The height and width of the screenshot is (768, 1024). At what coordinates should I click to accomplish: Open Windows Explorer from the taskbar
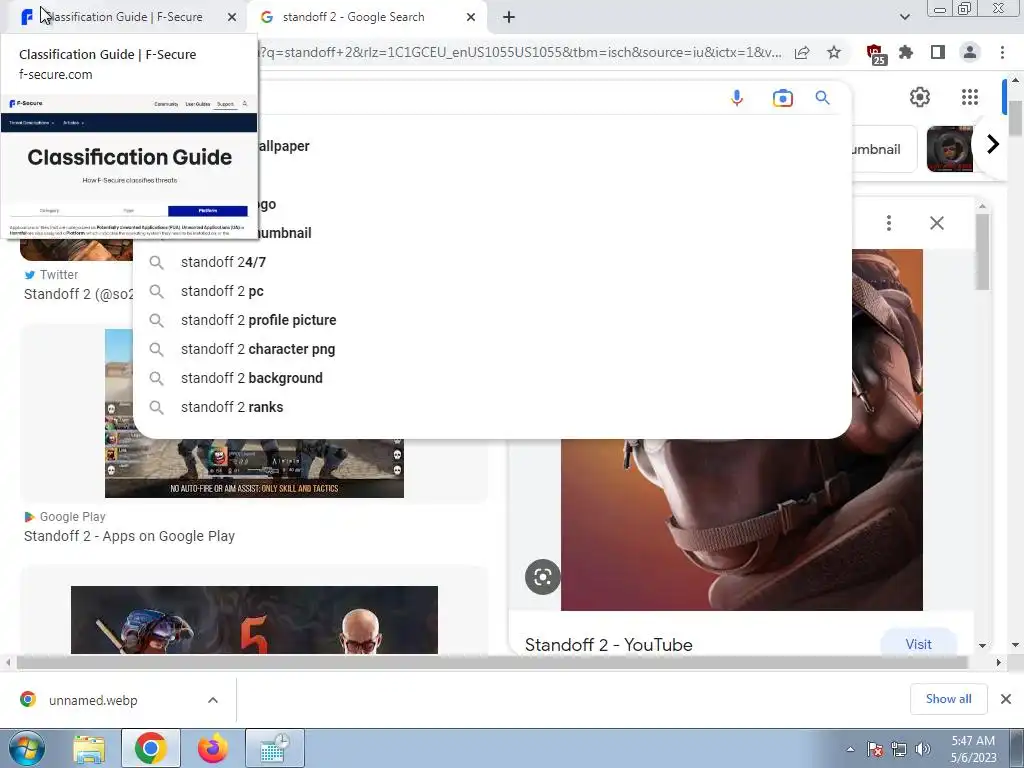(89, 748)
